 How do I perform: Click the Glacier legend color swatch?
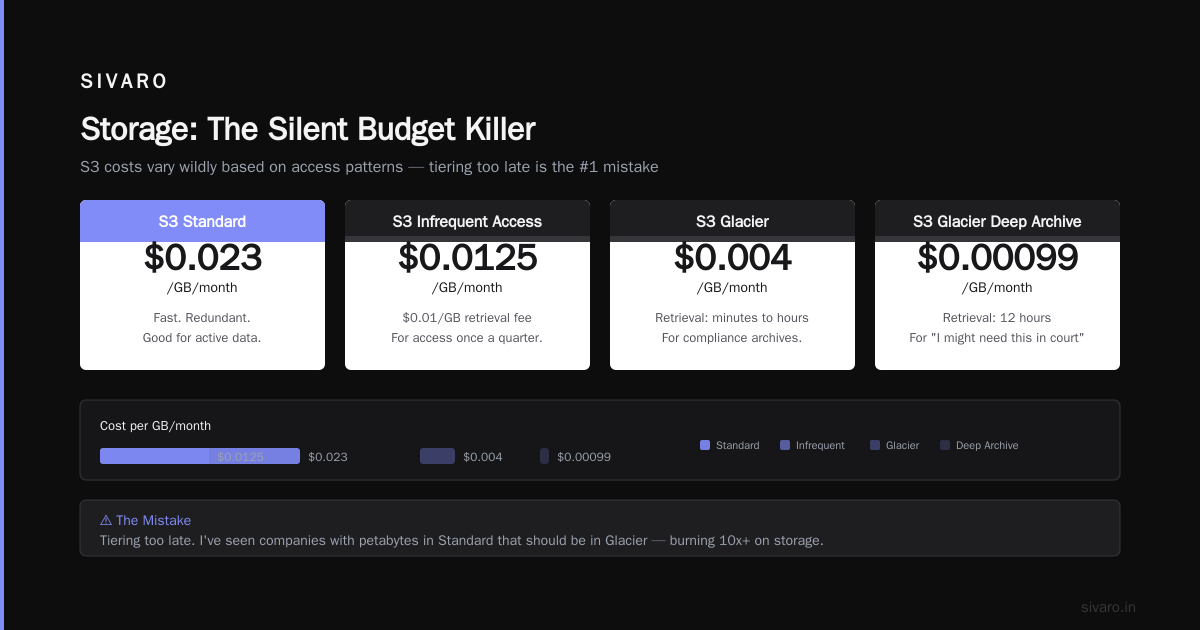click(x=875, y=445)
